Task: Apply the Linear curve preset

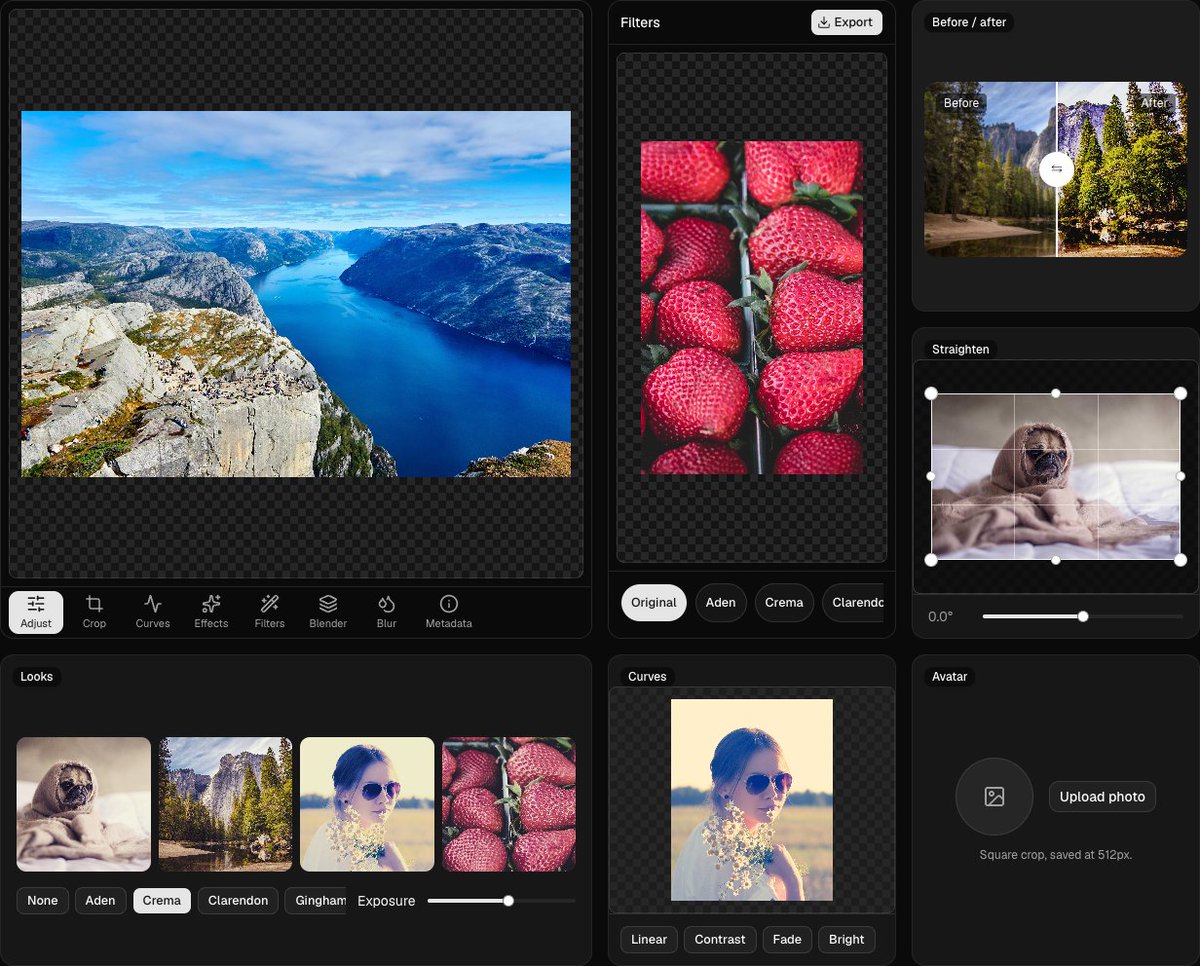Action: (649, 940)
